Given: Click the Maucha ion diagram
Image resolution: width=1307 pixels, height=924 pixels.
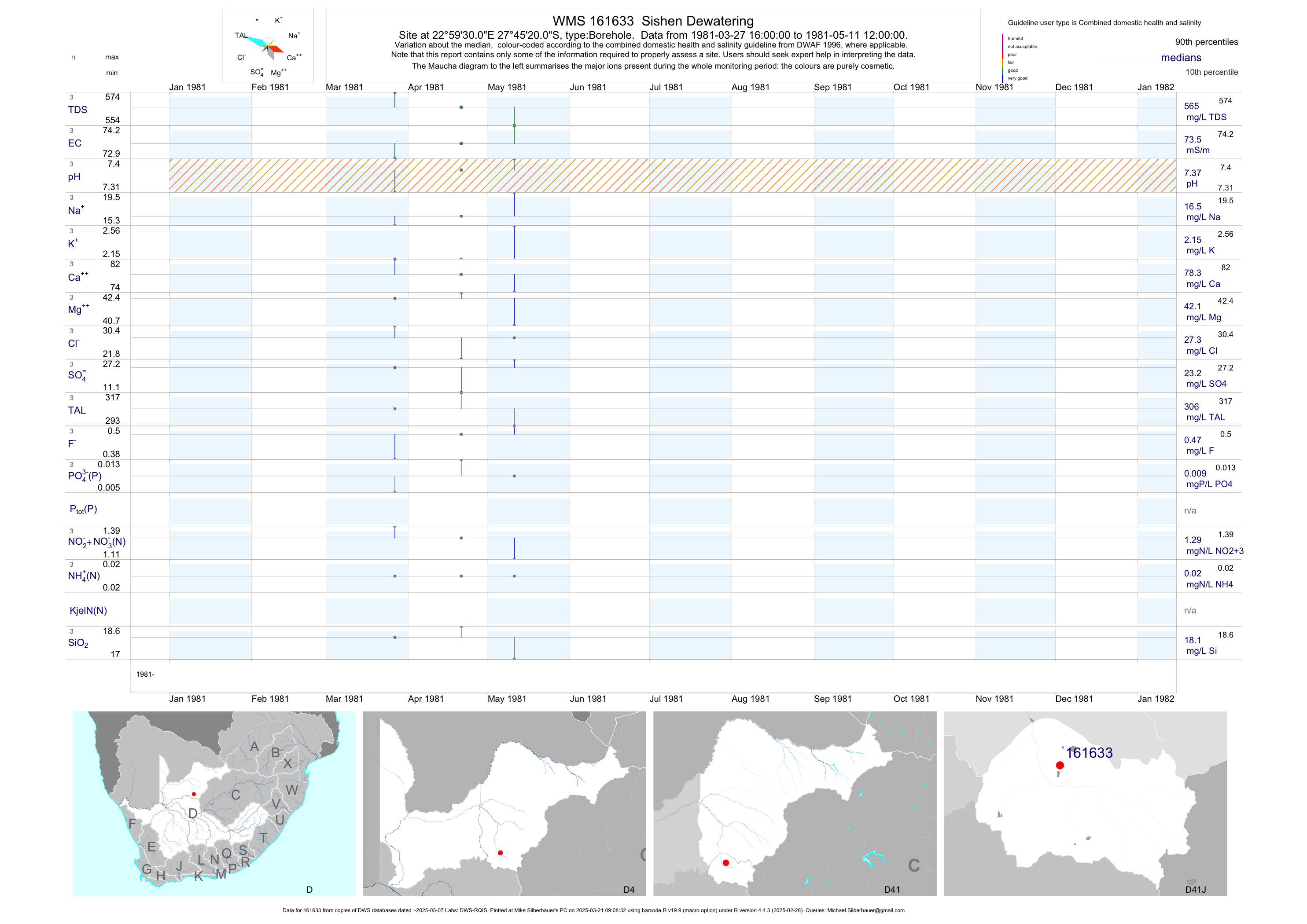Looking at the screenshot, I should [x=268, y=47].
